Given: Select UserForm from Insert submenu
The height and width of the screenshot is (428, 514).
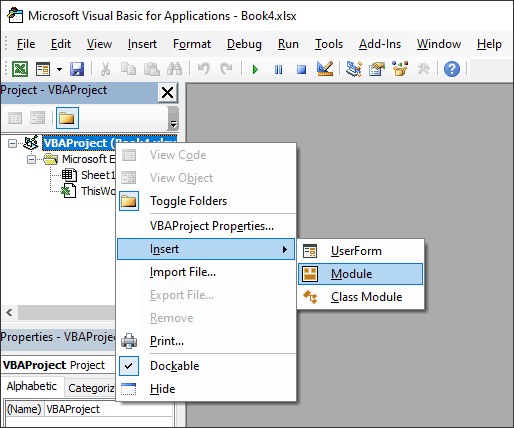Looking at the screenshot, I should 360,251.
